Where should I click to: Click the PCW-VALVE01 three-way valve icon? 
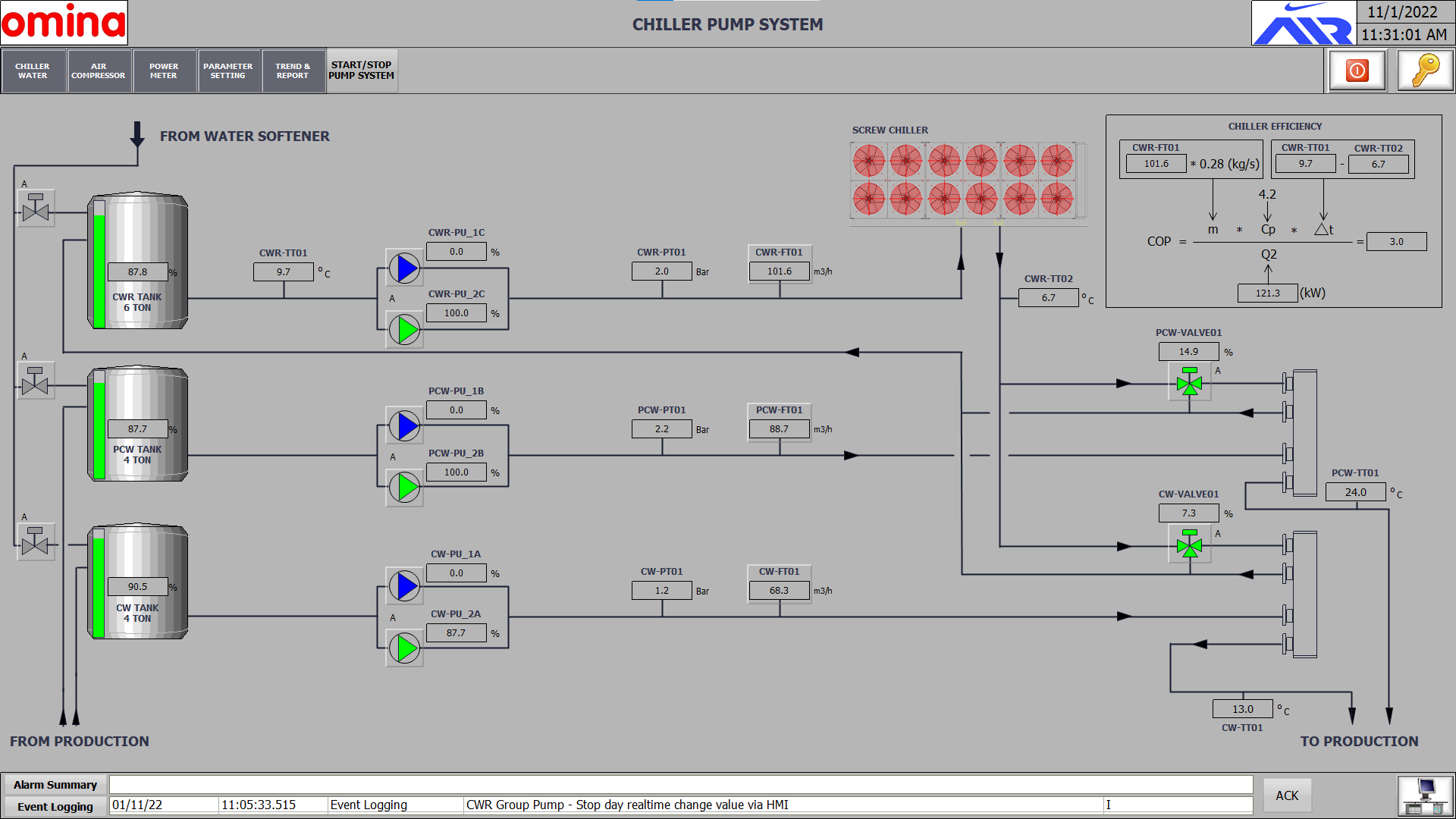click(1190, 382)
